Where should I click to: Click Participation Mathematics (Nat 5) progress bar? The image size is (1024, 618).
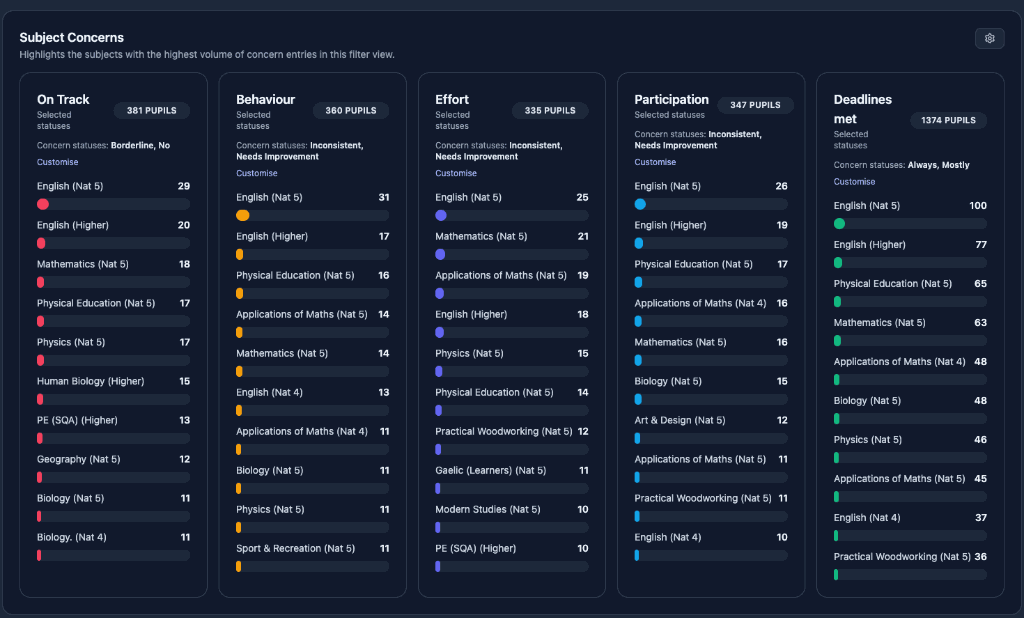point(711,361)
